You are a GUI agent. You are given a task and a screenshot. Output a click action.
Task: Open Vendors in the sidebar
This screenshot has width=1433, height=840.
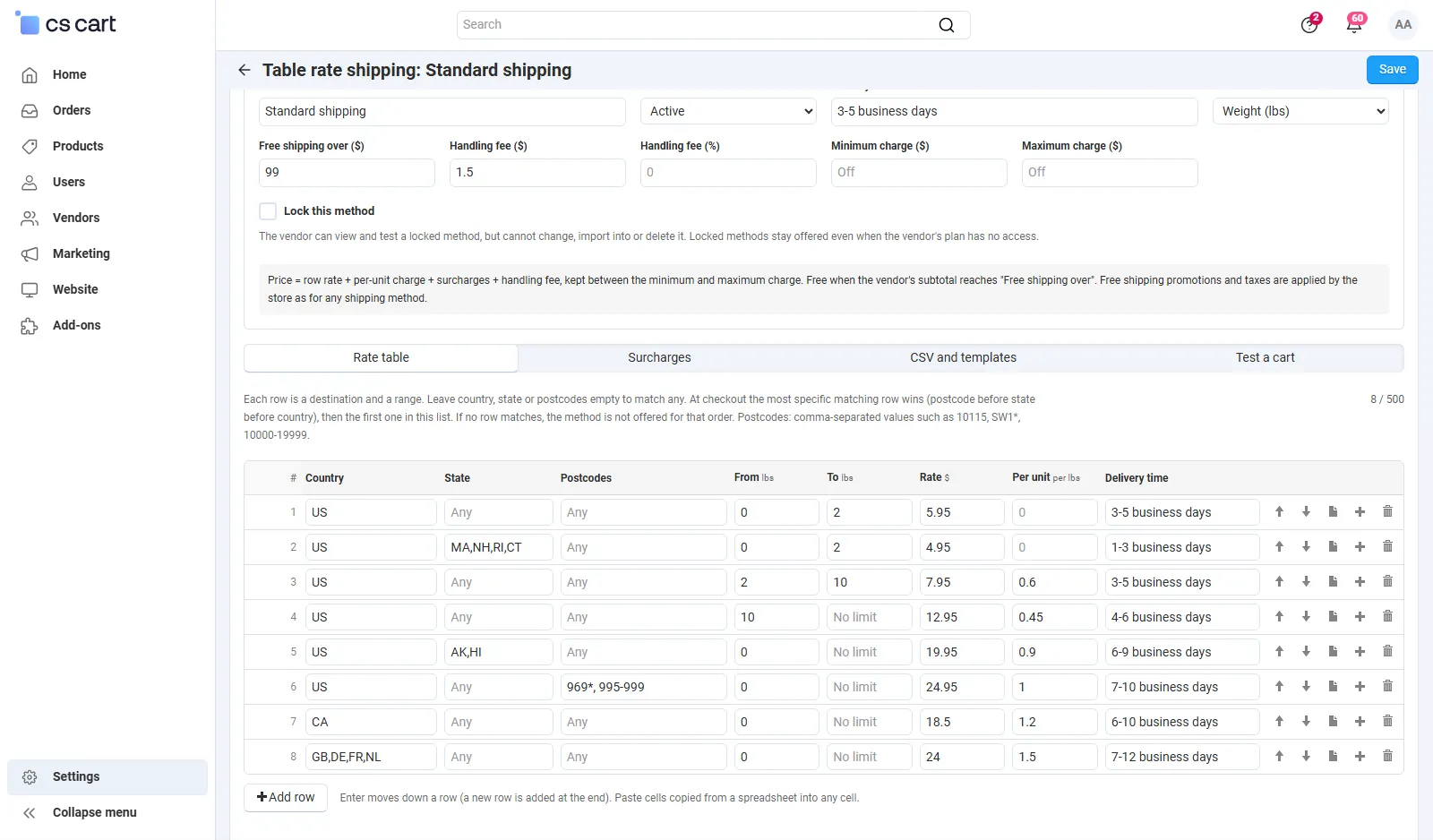pos(107,218)
